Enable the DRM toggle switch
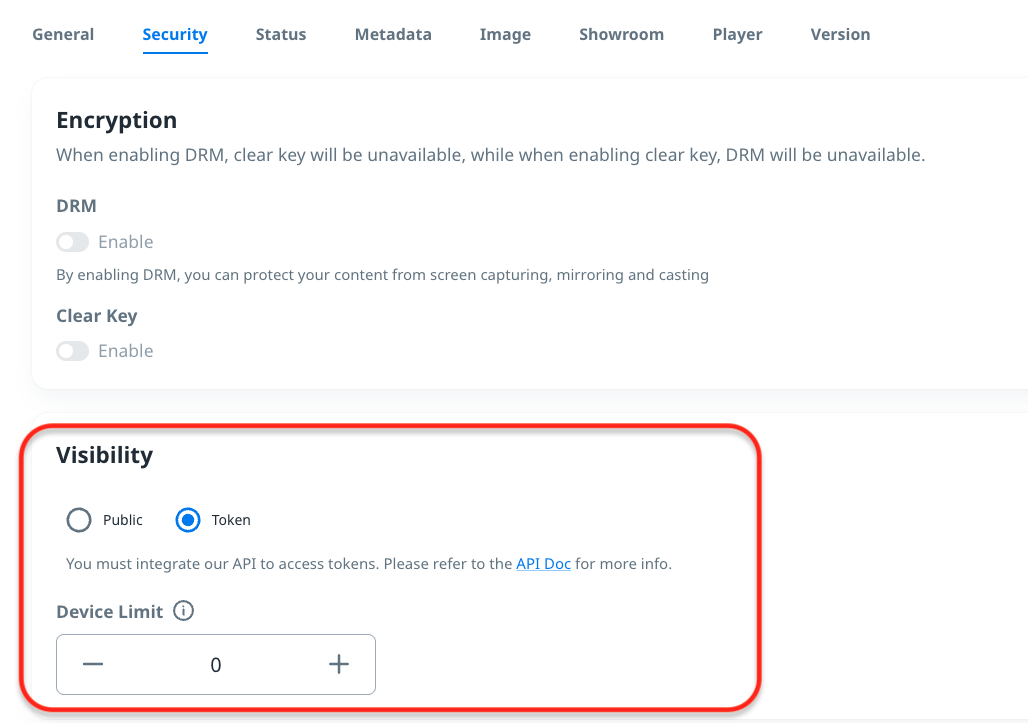This screenshot has width=1028, height=723. point(73,242)
